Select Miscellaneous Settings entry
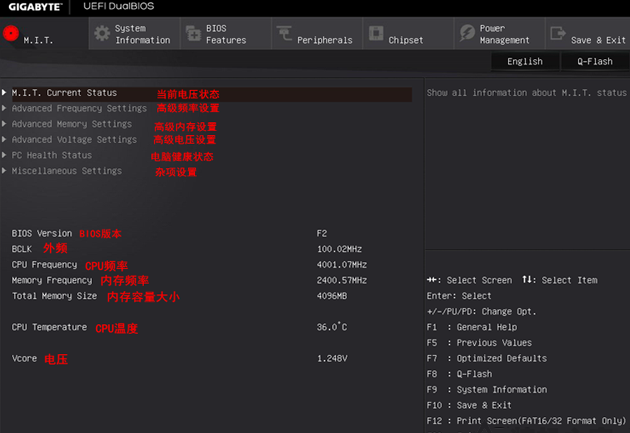This screenshot has width=630, height=433. click(x=66, y=171)
